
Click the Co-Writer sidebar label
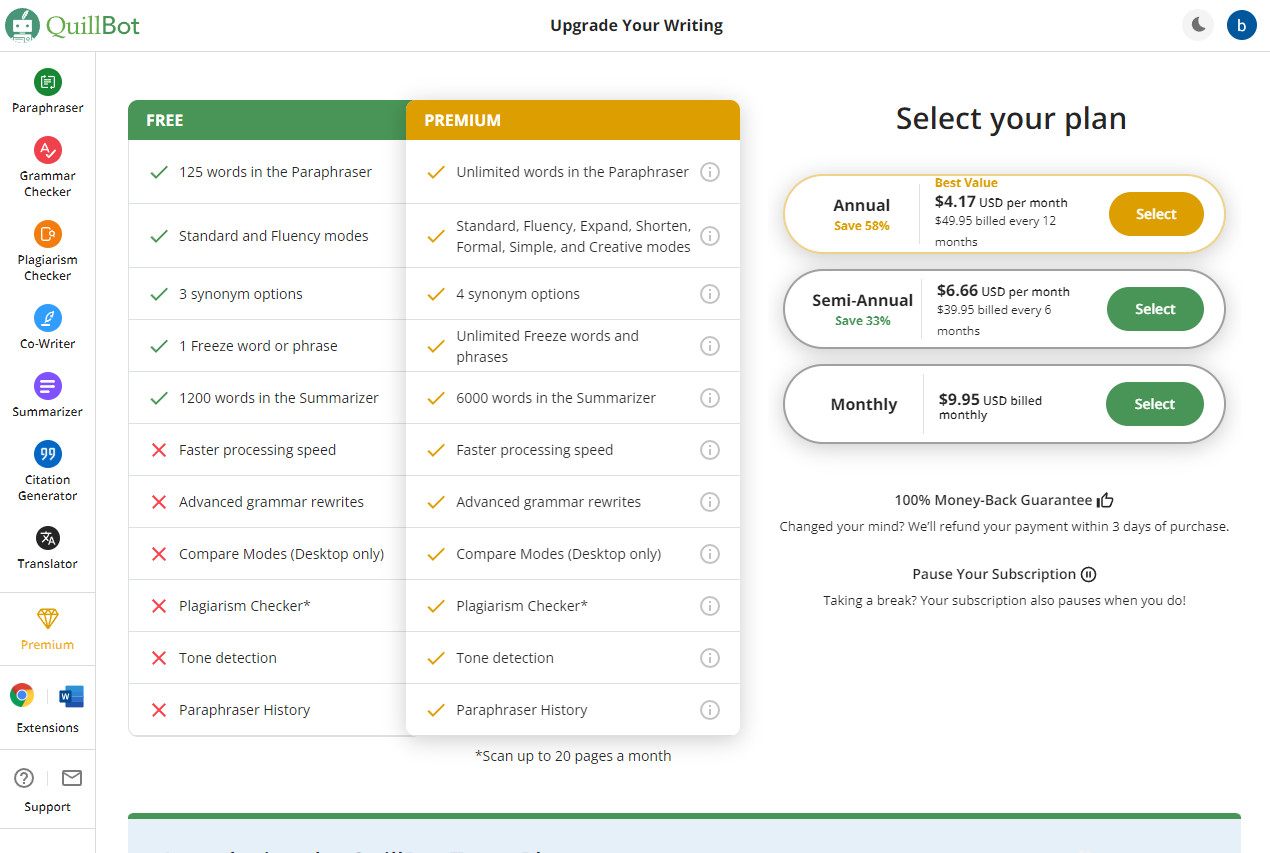coord(47,344)
